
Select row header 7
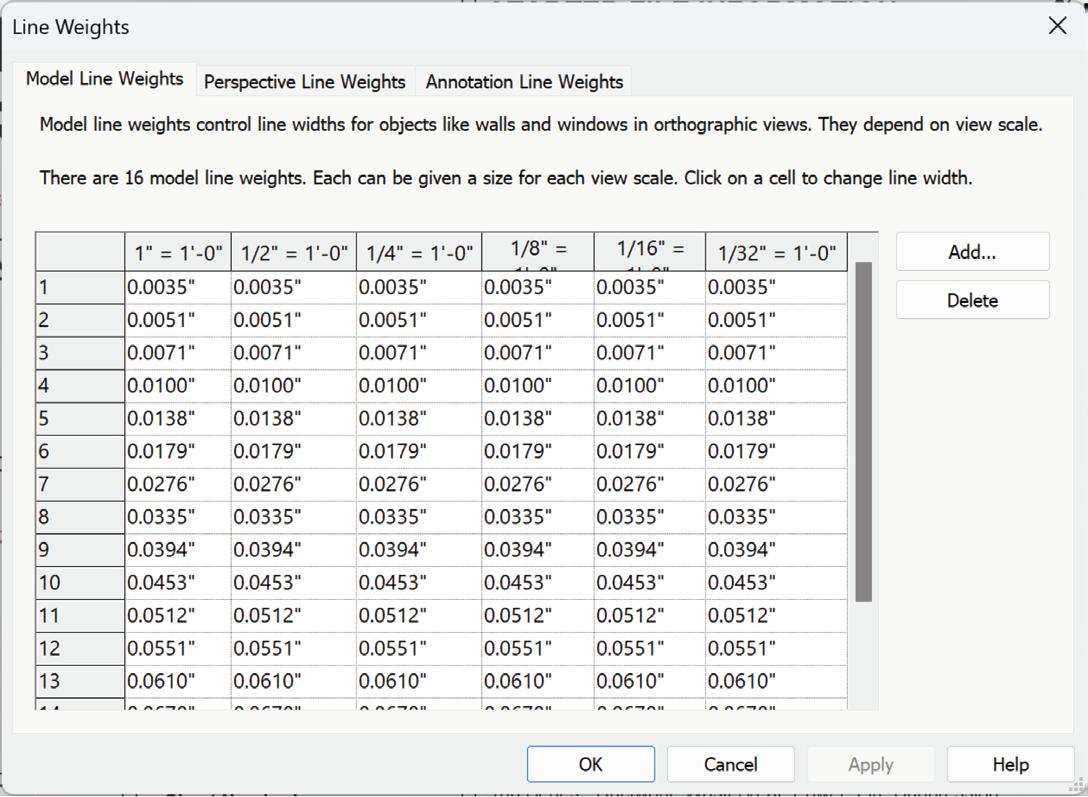[x=80, y=484]
